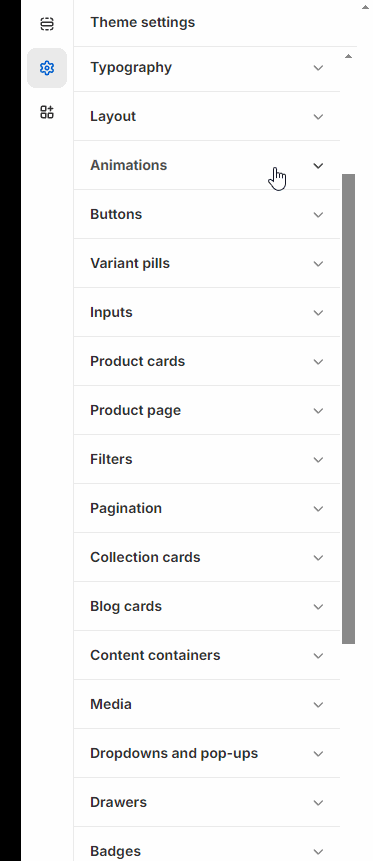This screenshot has height=861, width=373.
Task: Expand the Inputs settings section
Action: tap(207, 312)
